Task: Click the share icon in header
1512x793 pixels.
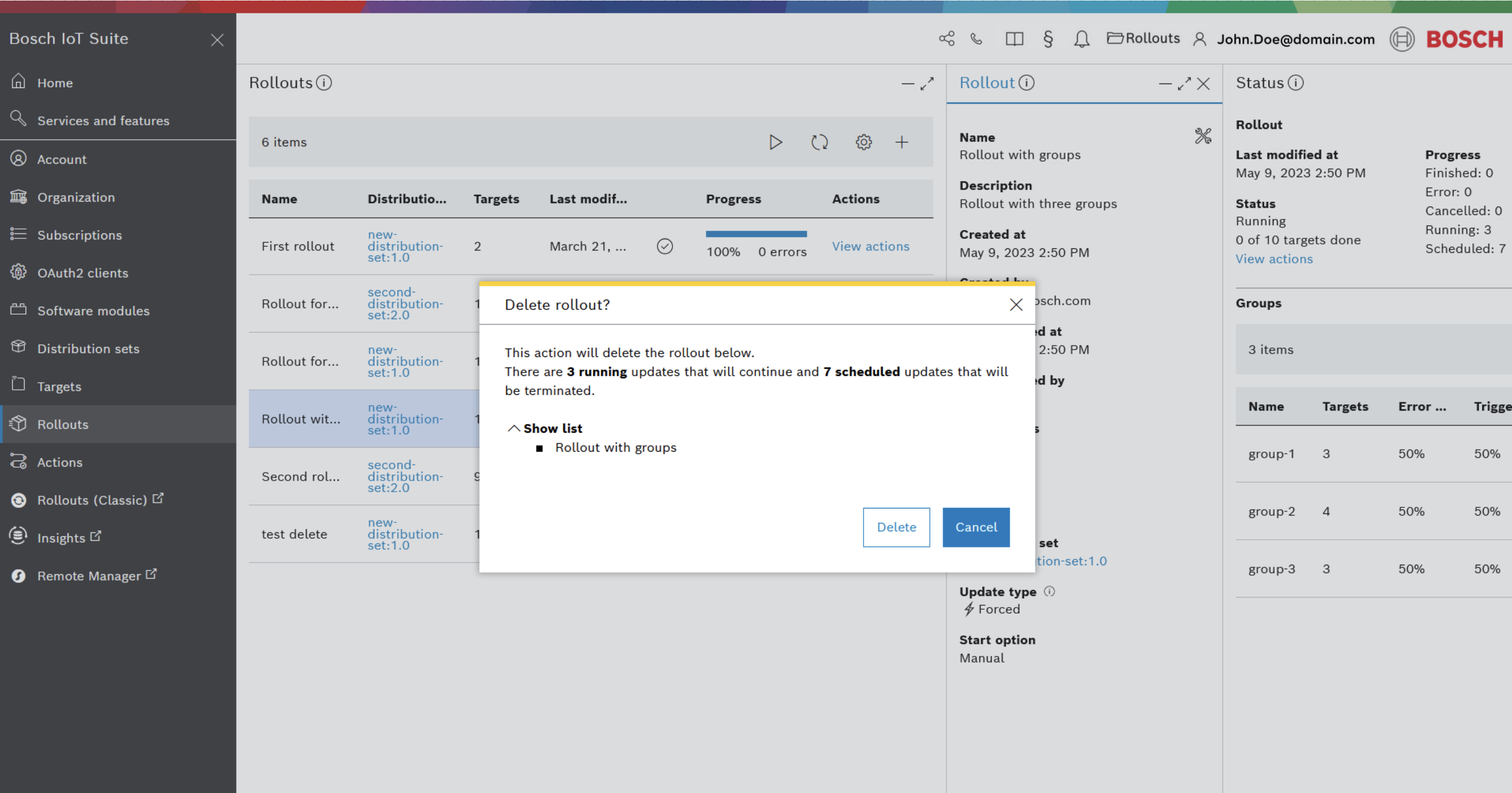Action: (x=946, y=39)
